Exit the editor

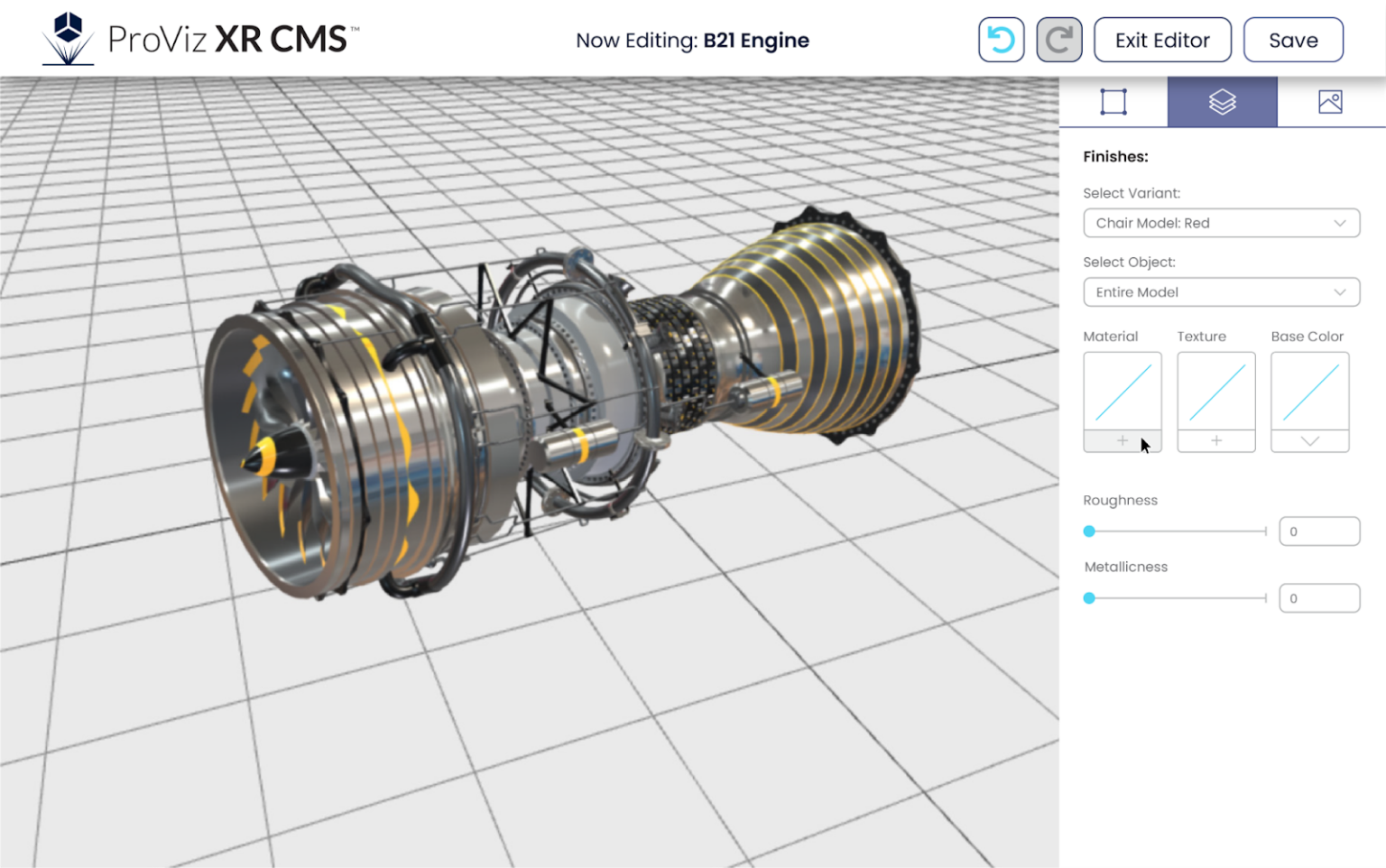coord(1162,40)
